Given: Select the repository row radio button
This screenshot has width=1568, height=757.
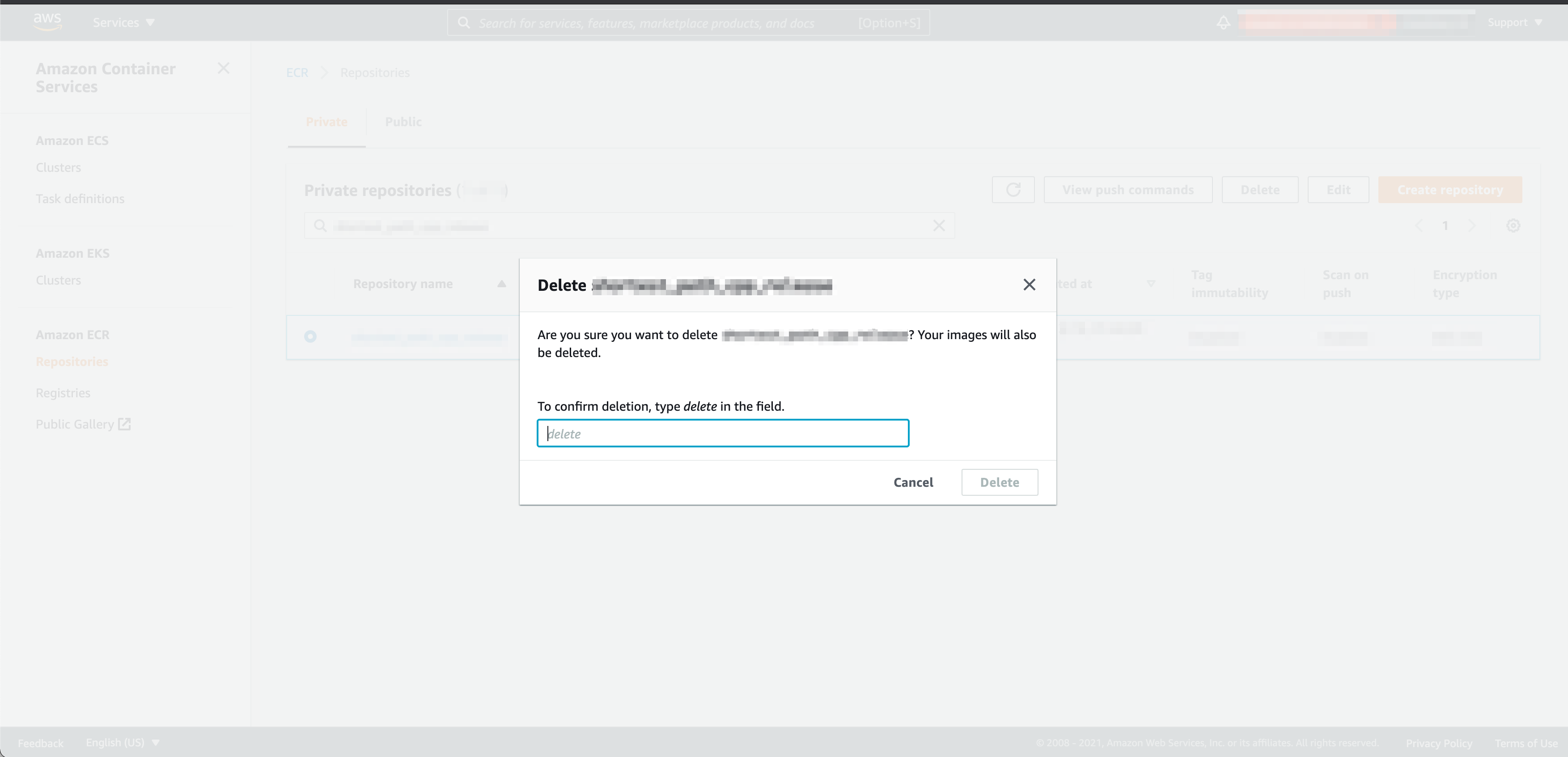Looking at the screenshot, I should point(310,336).
